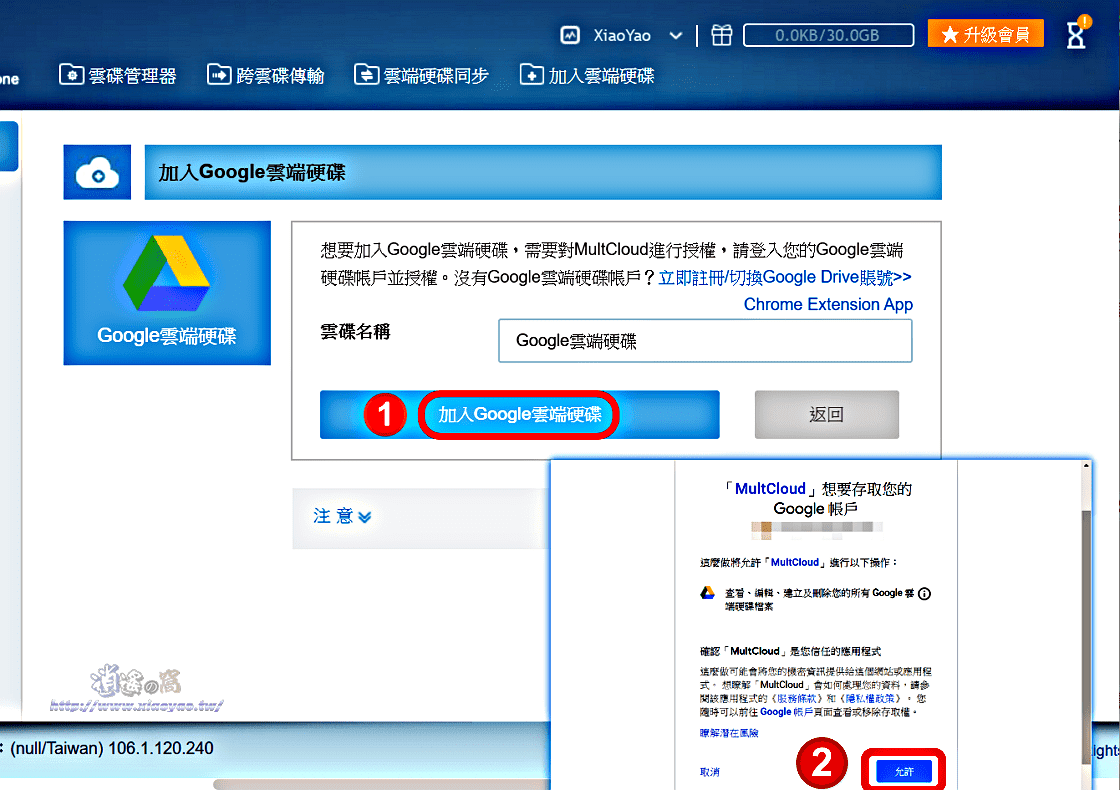
Task: Click the 返回 button
Action: click(826, 414)
